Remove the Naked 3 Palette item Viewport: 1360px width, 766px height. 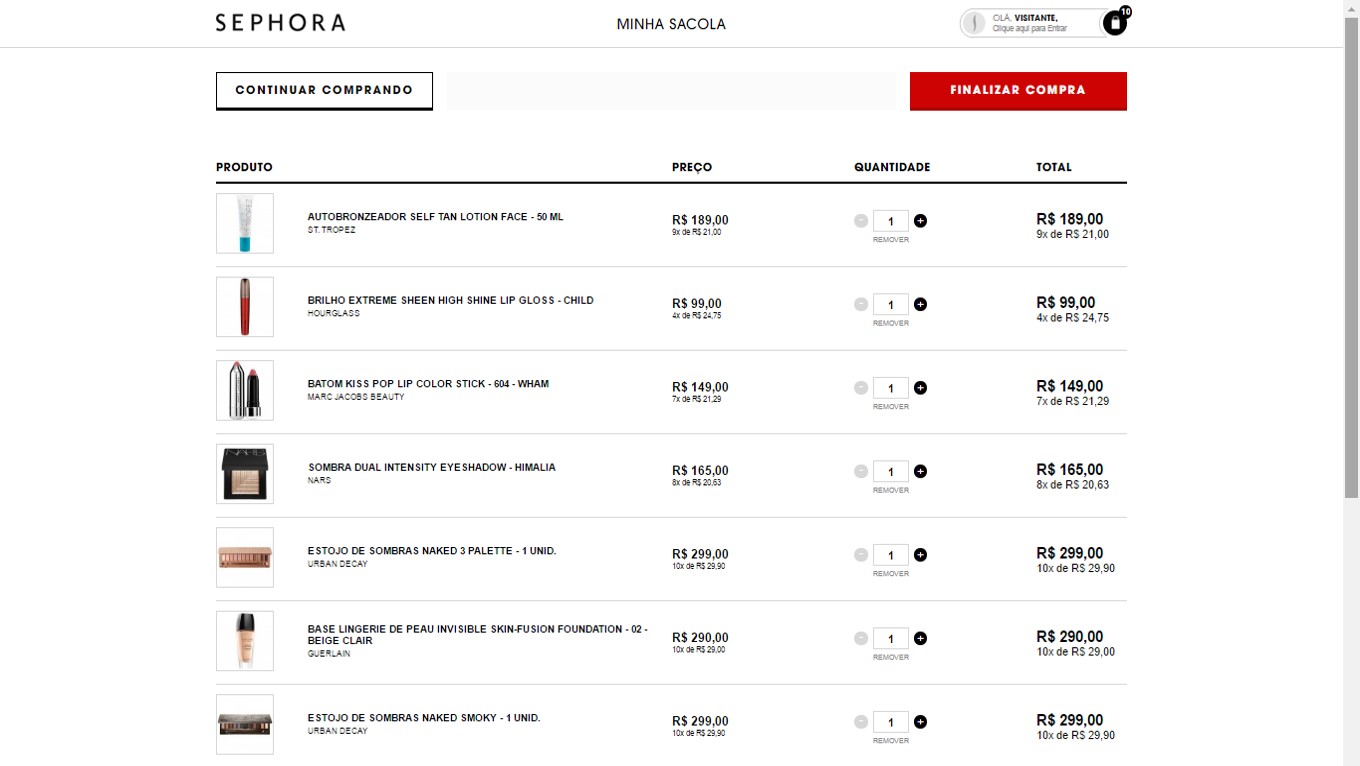tap(891, 574)
